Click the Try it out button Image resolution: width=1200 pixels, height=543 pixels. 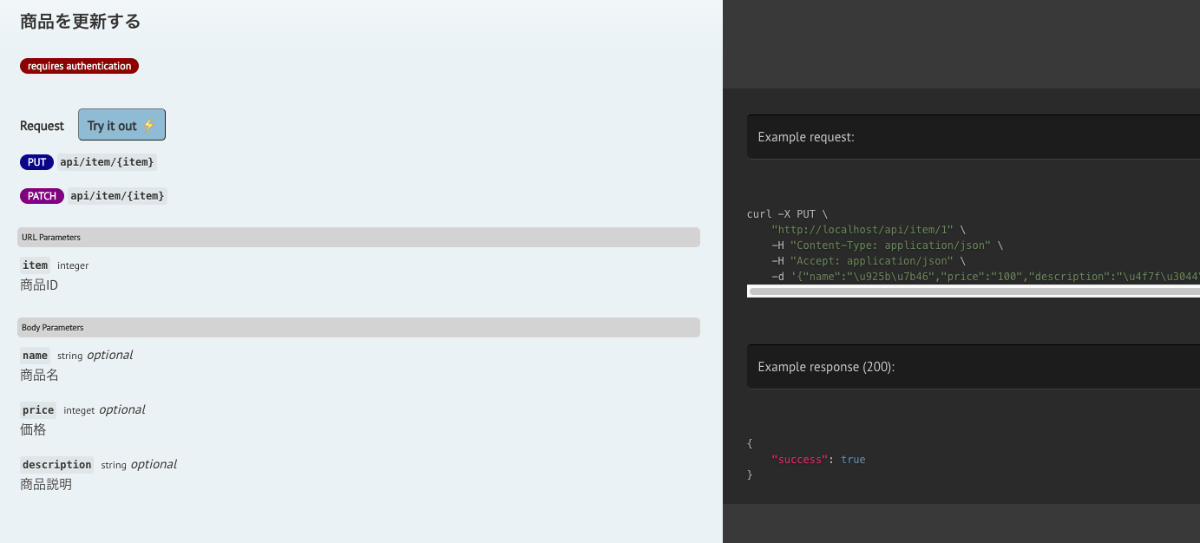[x=122, y=125]
